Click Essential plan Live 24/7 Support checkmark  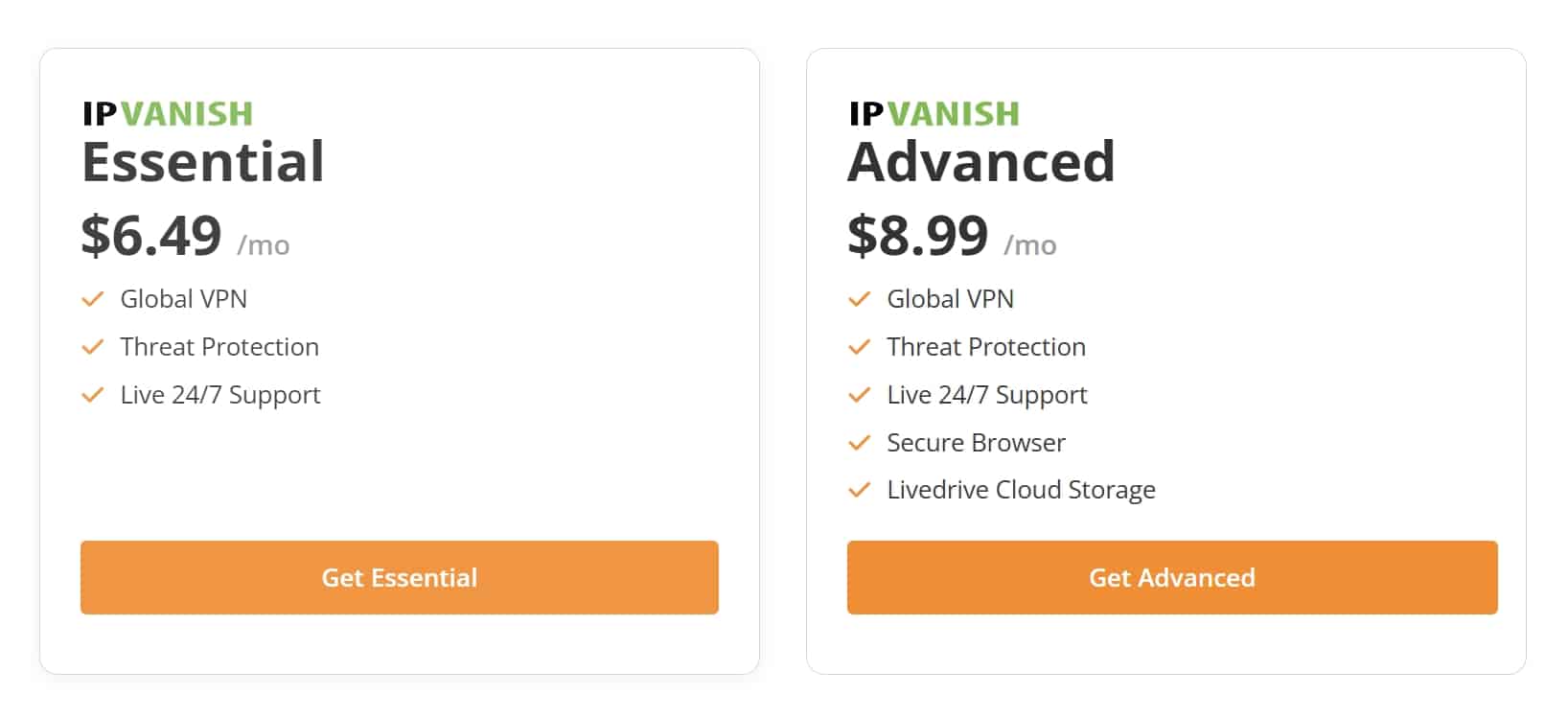click(x=93, y=395)
